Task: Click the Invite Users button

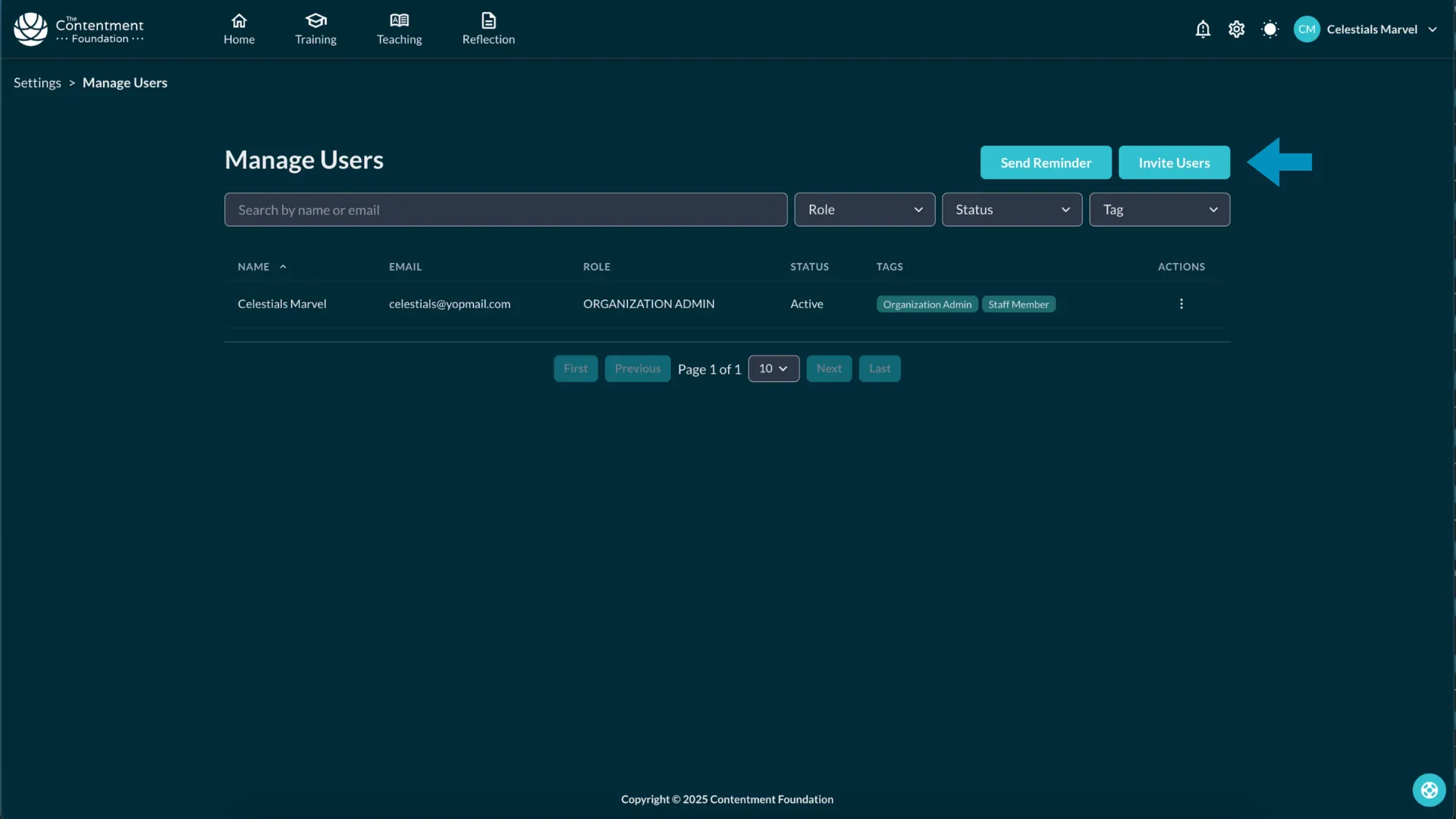Action: click(1174, 162)
